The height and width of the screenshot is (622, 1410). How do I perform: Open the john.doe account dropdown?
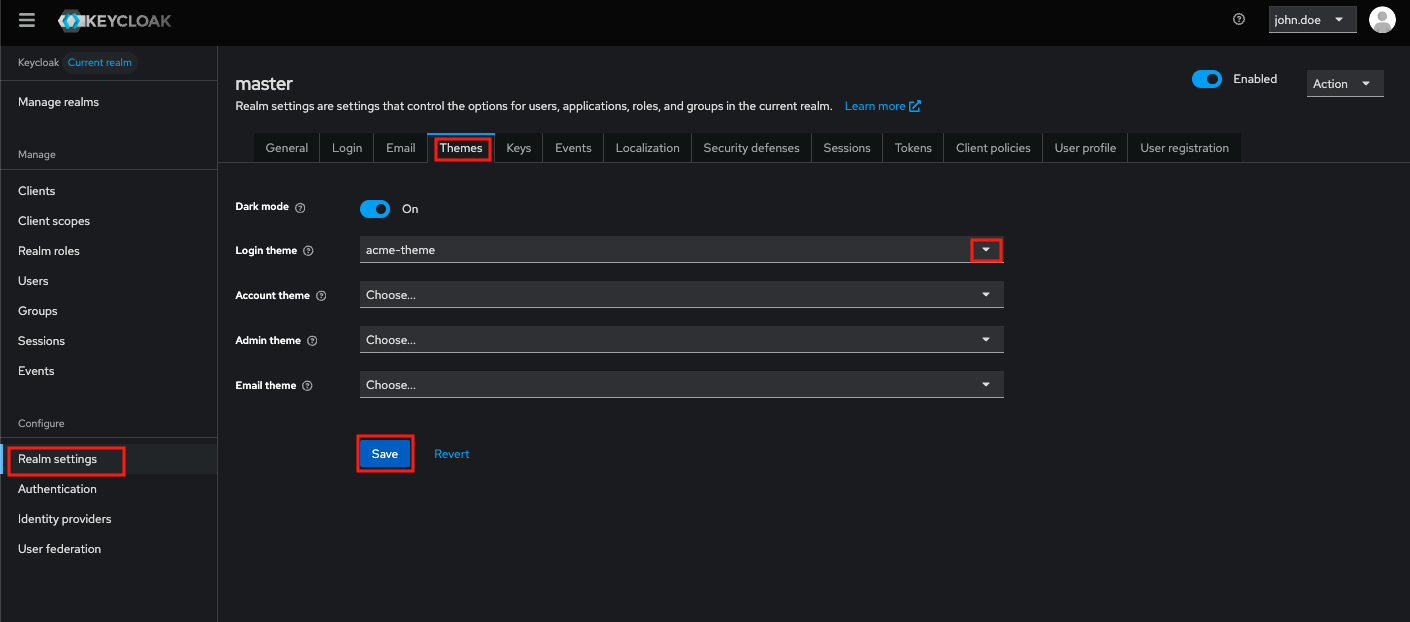pos(1312,19)
